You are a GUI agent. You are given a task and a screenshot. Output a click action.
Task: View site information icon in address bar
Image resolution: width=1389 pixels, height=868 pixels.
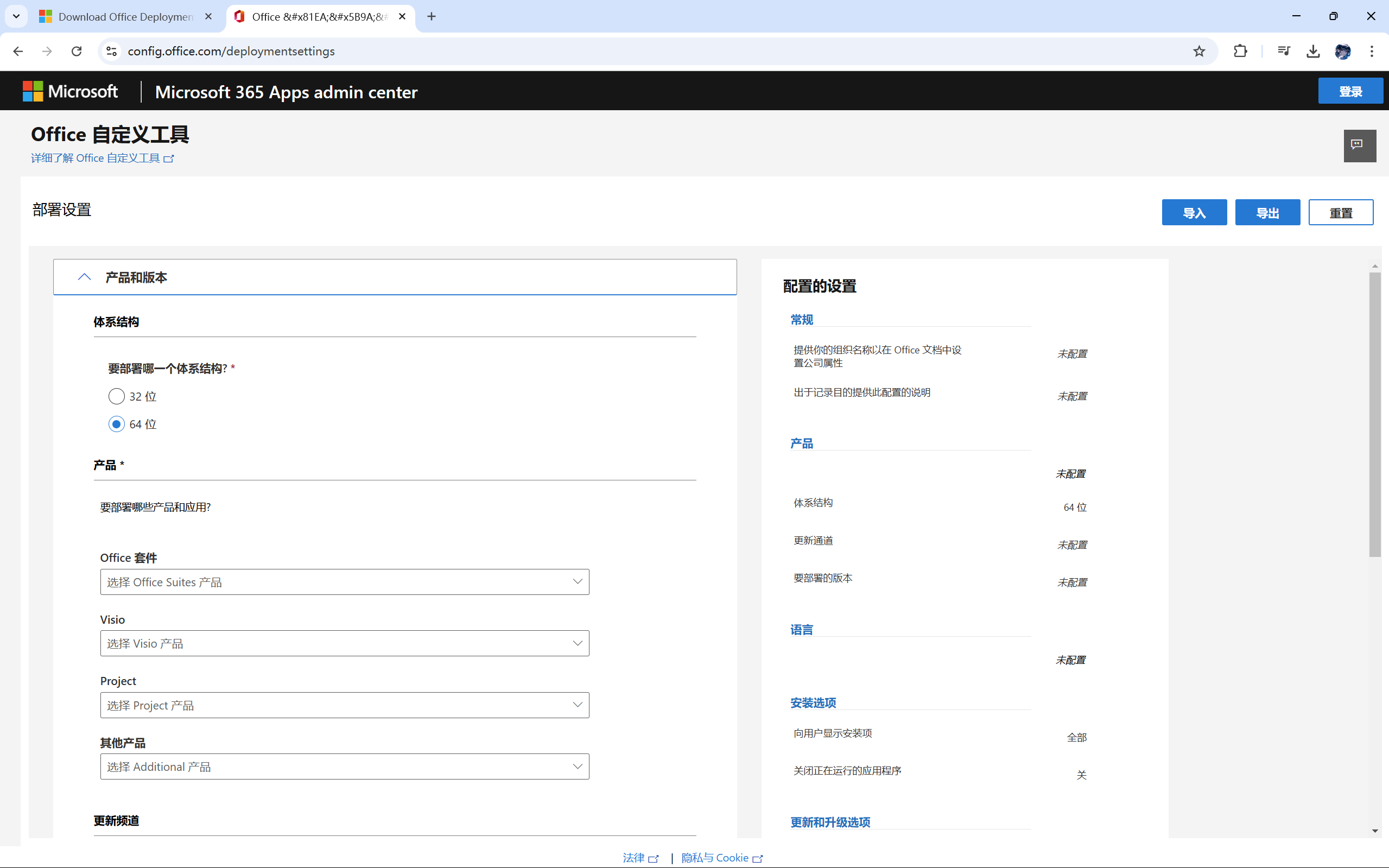[x=112, y=51]
